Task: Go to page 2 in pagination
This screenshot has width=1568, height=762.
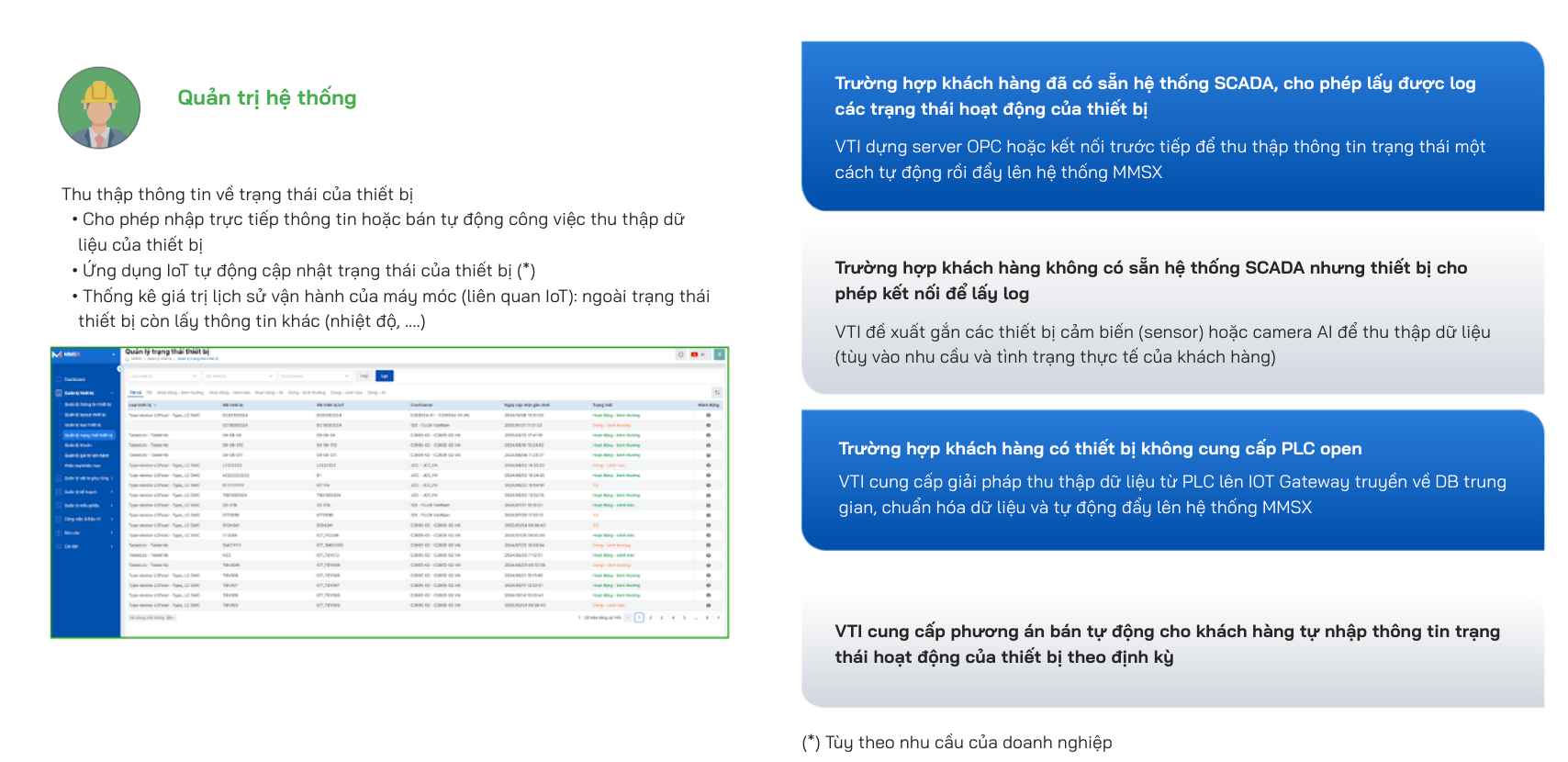Action: 651,618
